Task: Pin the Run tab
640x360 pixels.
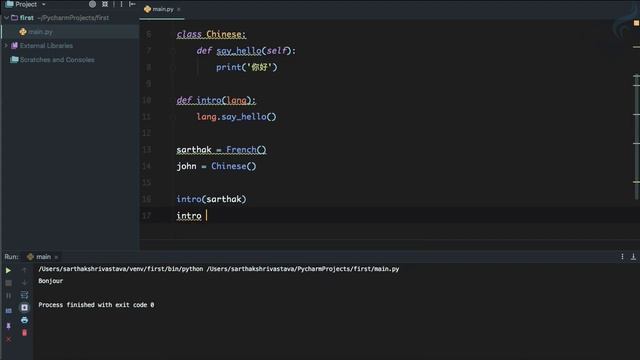Action: click(9, 326)
